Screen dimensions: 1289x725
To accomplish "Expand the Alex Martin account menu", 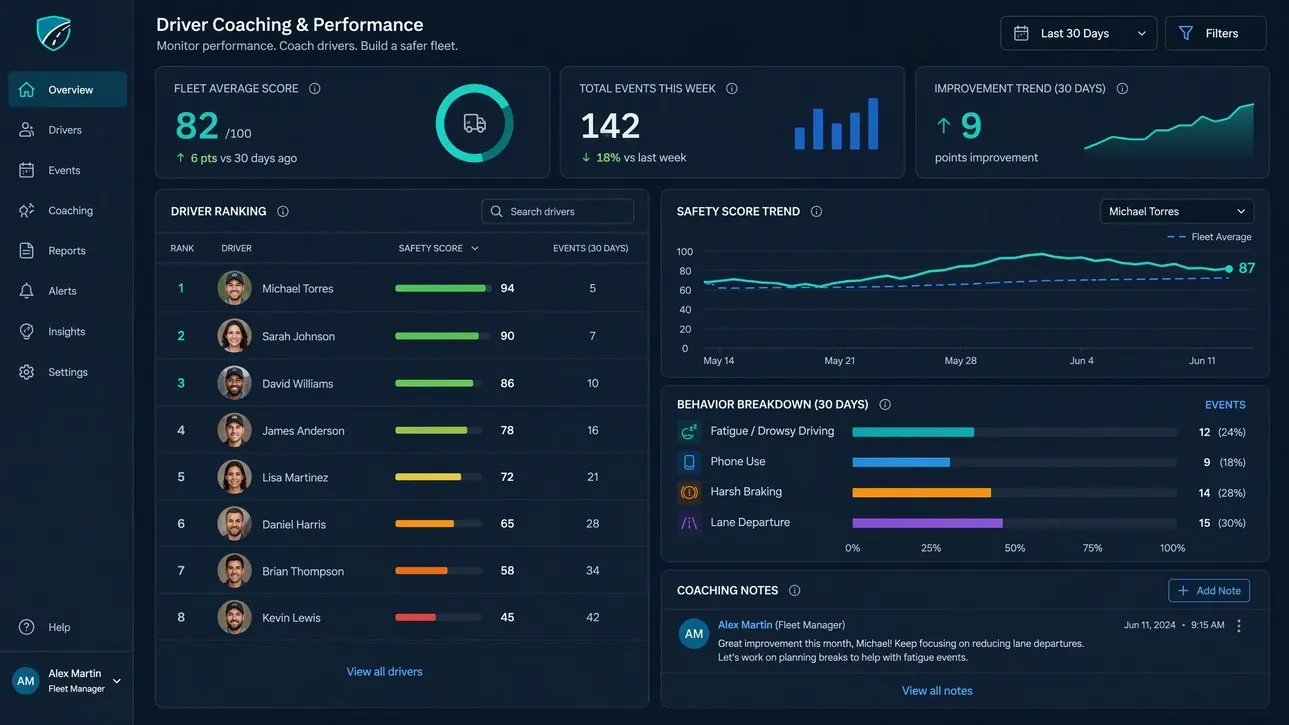I will [117, 681].
